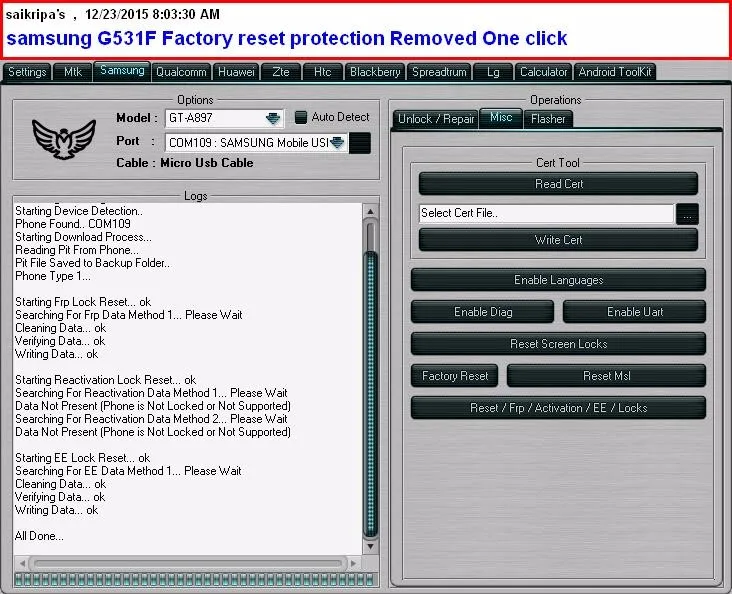
Task: Click the Write Cert button
Action: 558,240
